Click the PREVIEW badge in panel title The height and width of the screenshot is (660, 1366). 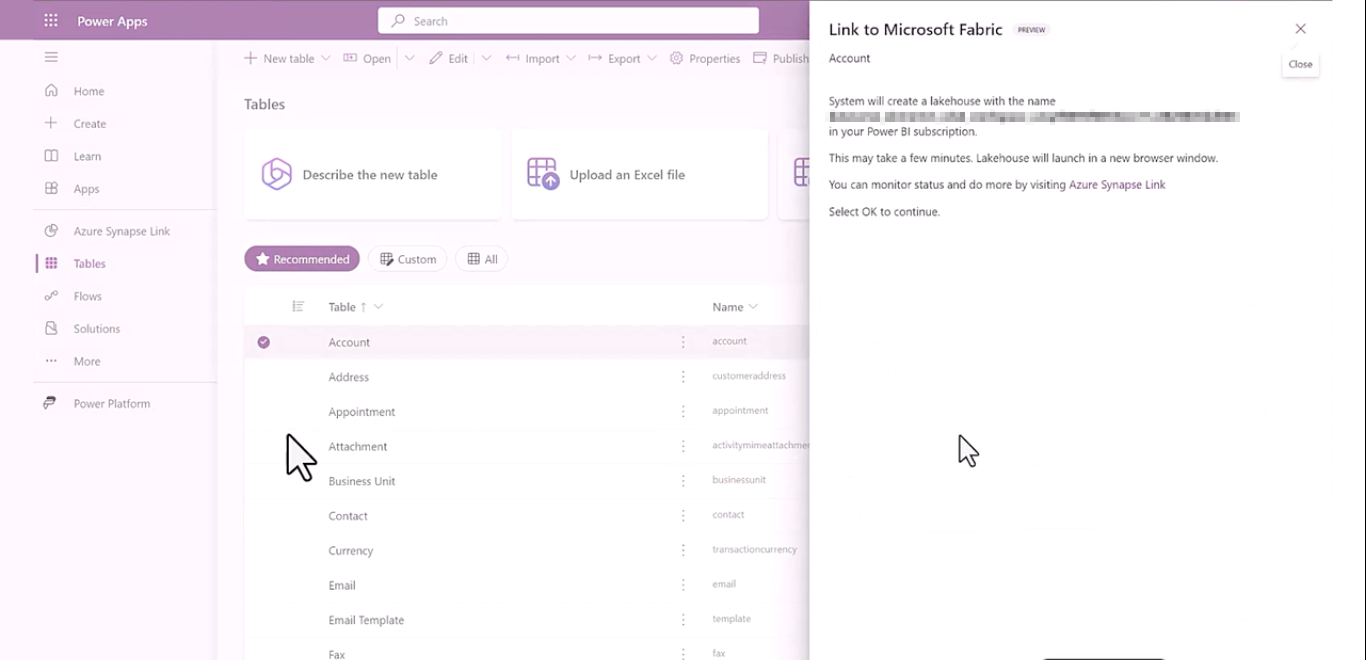tap(1031, 30)
